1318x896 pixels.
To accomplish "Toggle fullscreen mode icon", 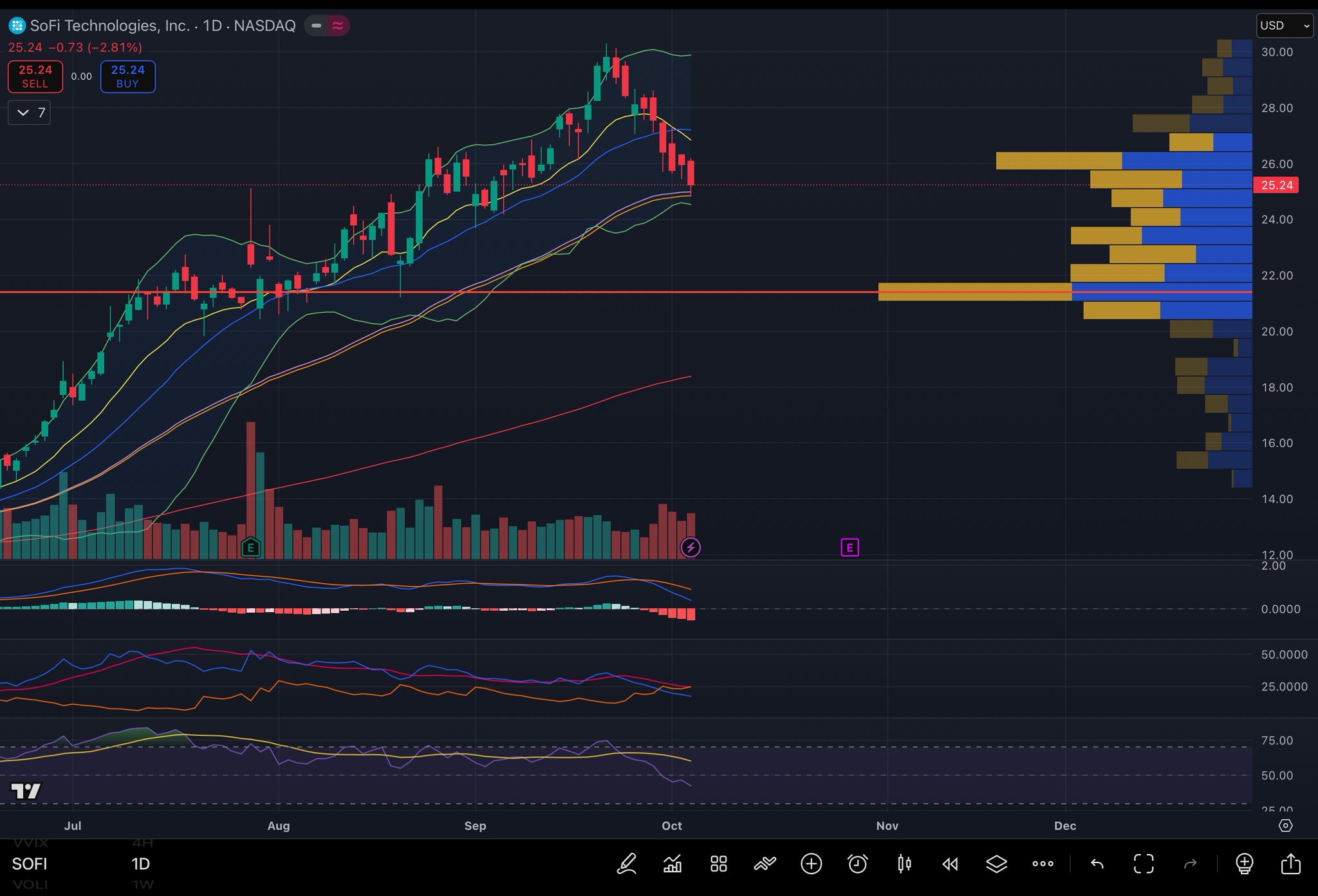I will (x=1144, y=863).
